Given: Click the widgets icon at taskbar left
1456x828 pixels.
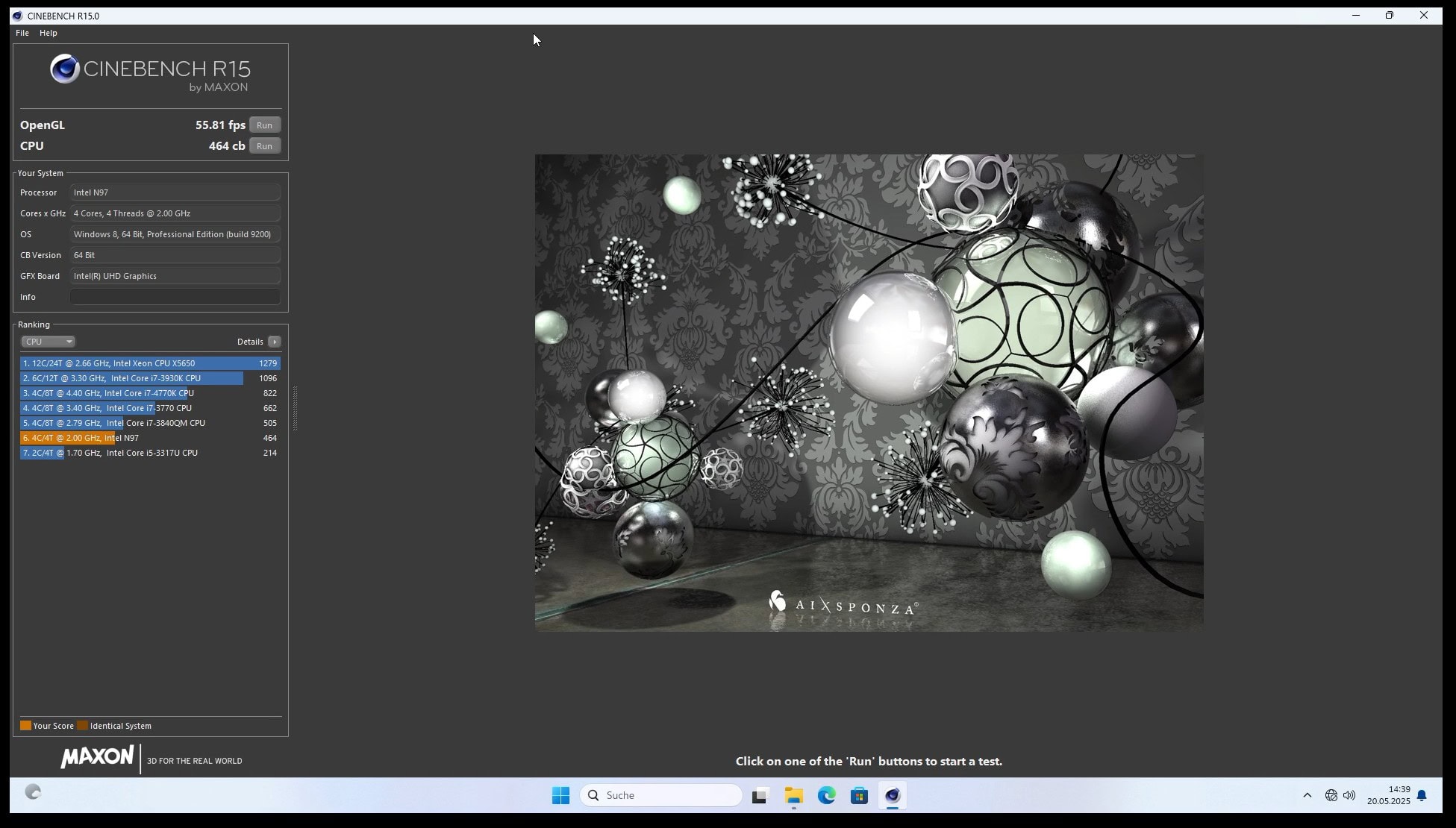Looking at the screenshot, I should (33, 792).
